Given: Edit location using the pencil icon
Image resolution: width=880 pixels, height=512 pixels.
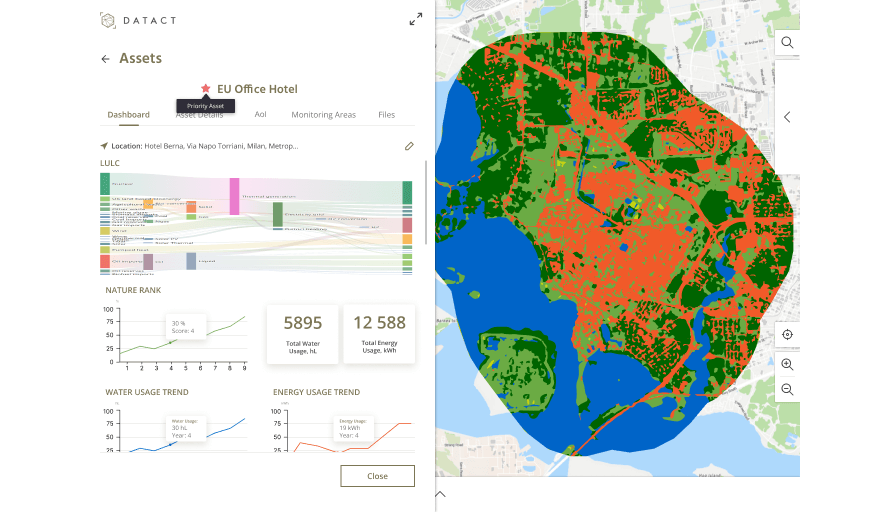Looking at the screenshot, I should 409,146.
